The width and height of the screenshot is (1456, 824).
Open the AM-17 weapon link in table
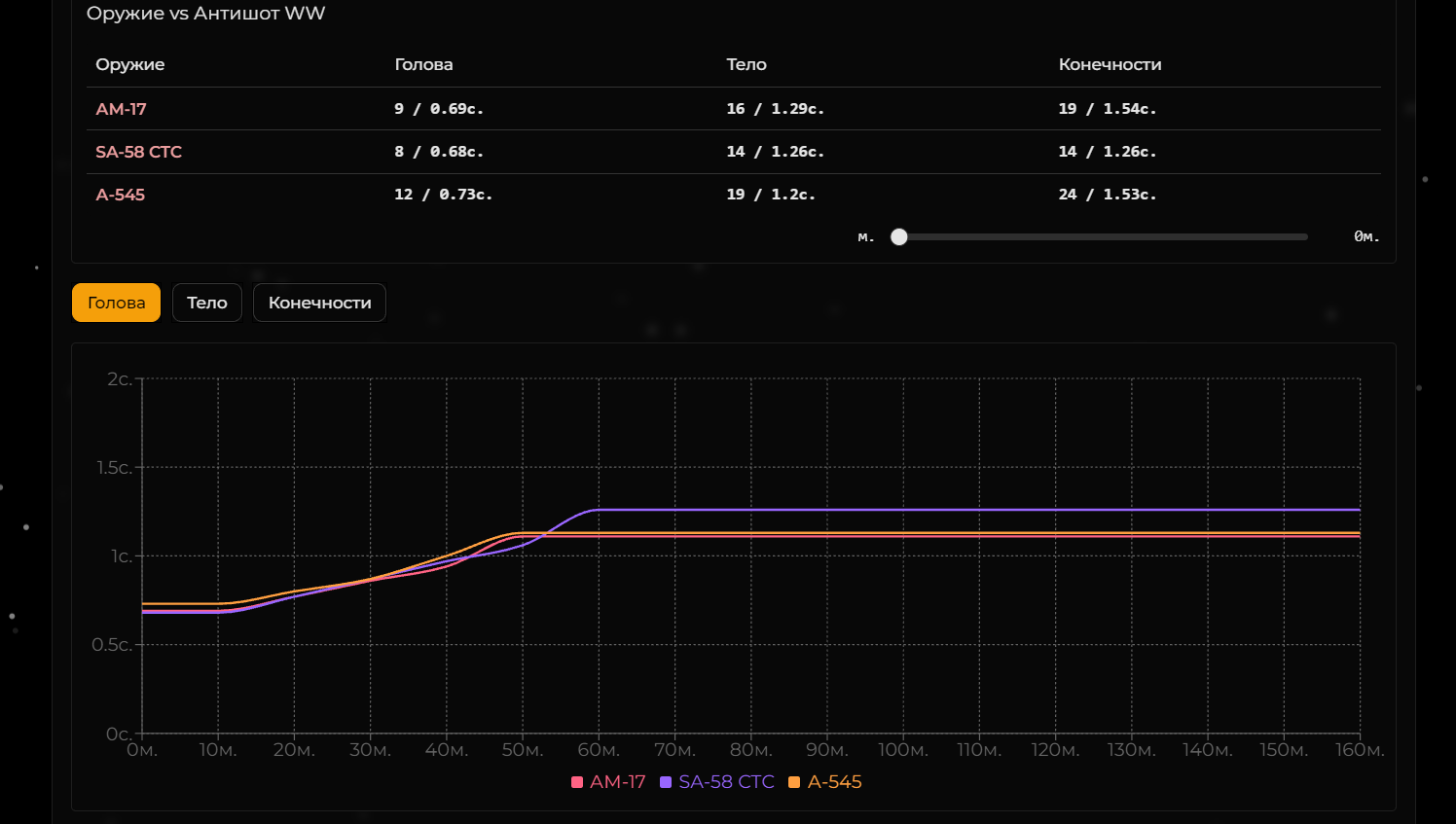coord(121,109)
